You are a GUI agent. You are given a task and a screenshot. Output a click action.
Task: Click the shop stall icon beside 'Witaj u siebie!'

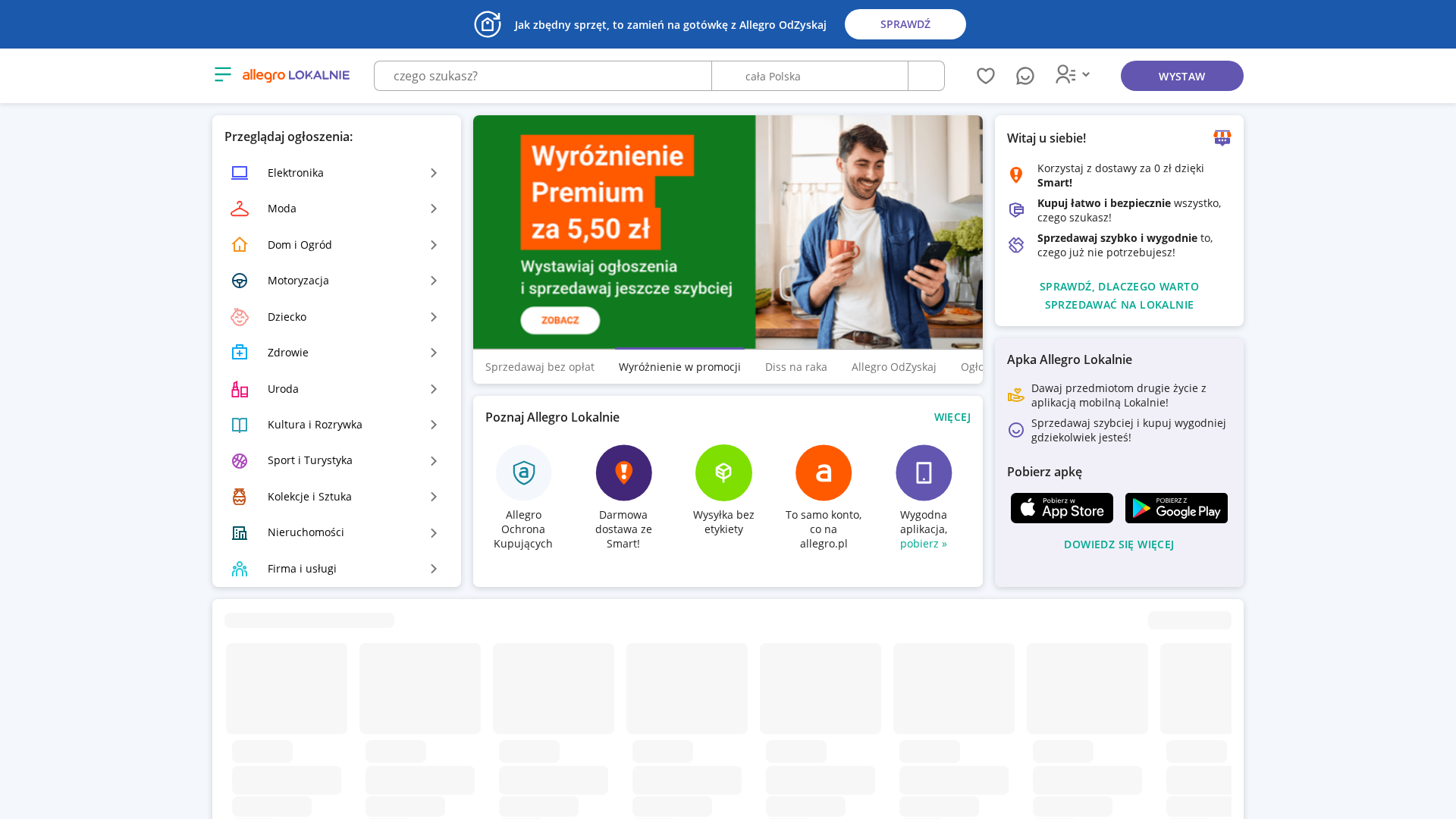pos(1222,138)
